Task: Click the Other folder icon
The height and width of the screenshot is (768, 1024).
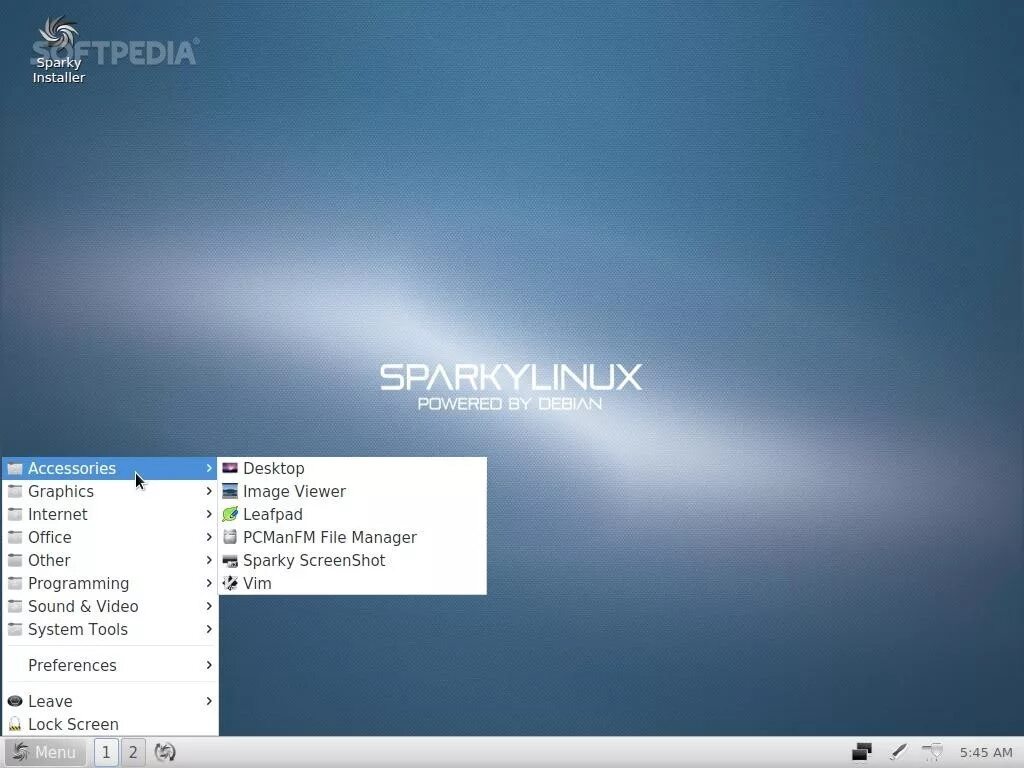Action: (x=15, y=560)
